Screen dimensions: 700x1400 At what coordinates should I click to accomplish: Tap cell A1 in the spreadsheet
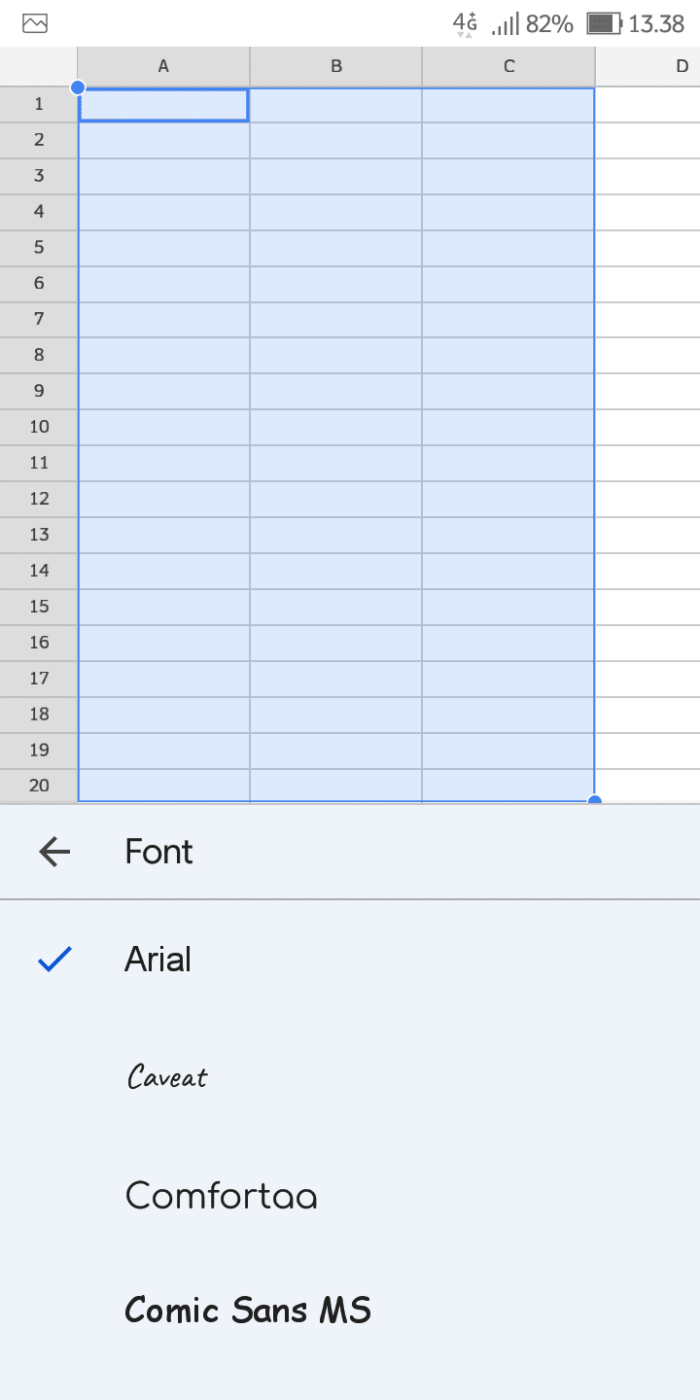pos(162,103)
